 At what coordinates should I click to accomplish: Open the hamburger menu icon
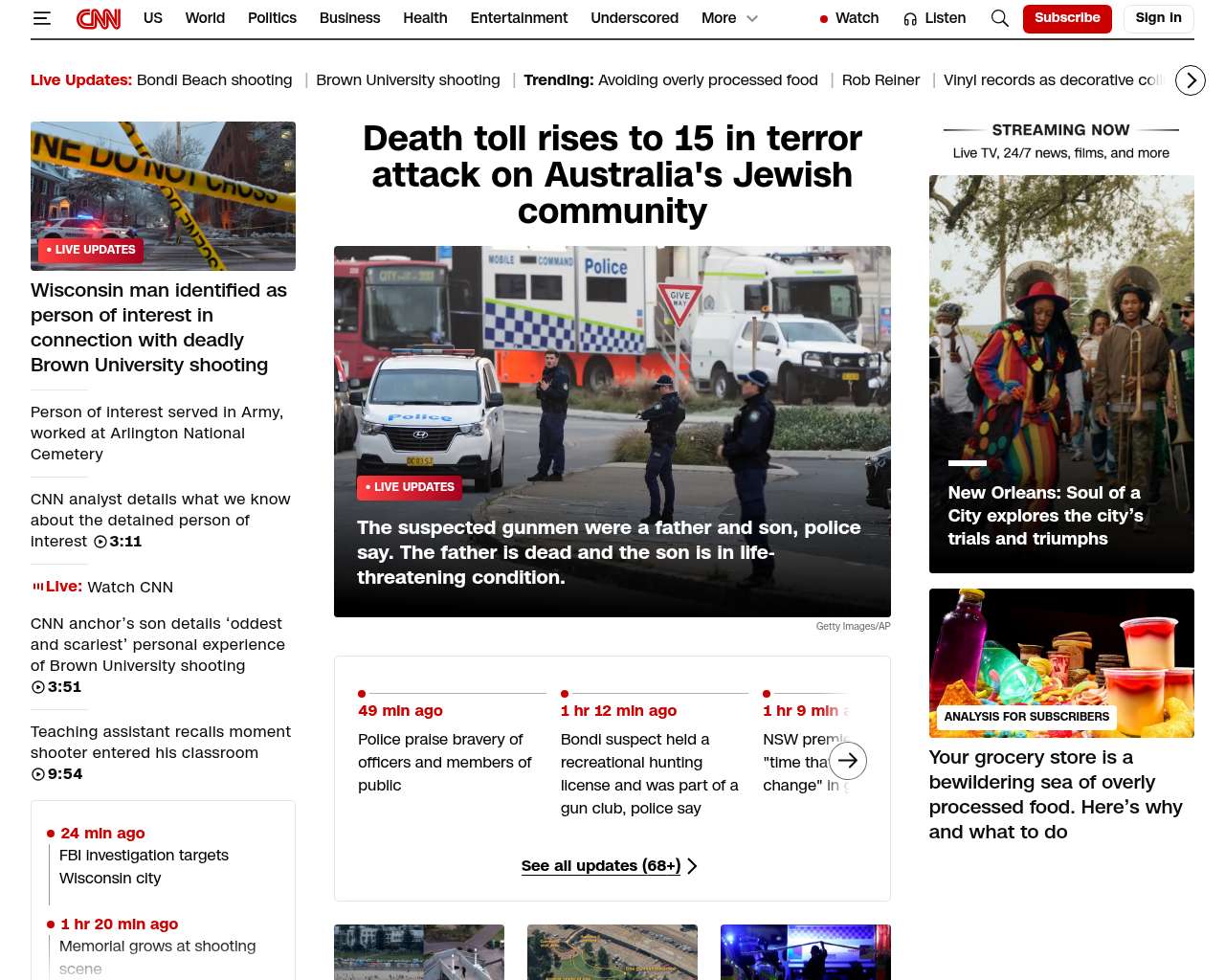(41, 18)
